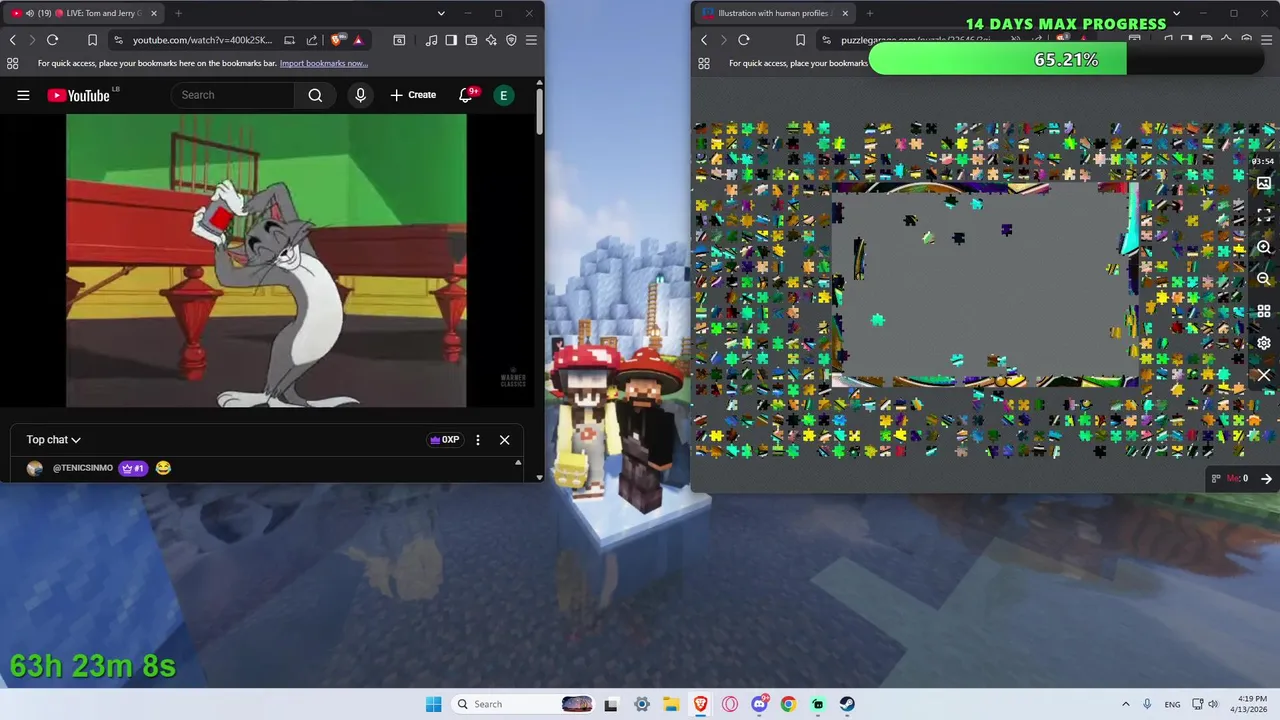Open File Explorer from the taskbar
Screen dimensions: 1280x720
(x=670, y=704)
